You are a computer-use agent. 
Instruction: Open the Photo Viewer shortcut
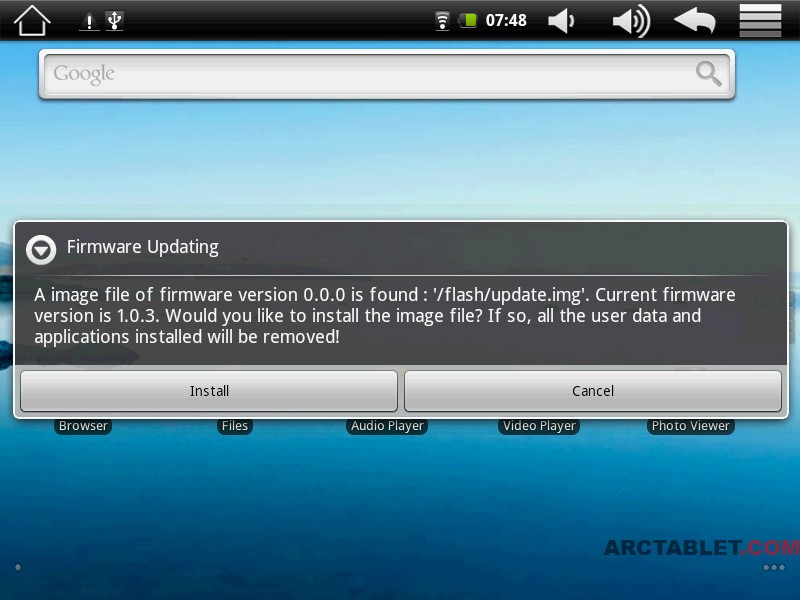point(691,426)
